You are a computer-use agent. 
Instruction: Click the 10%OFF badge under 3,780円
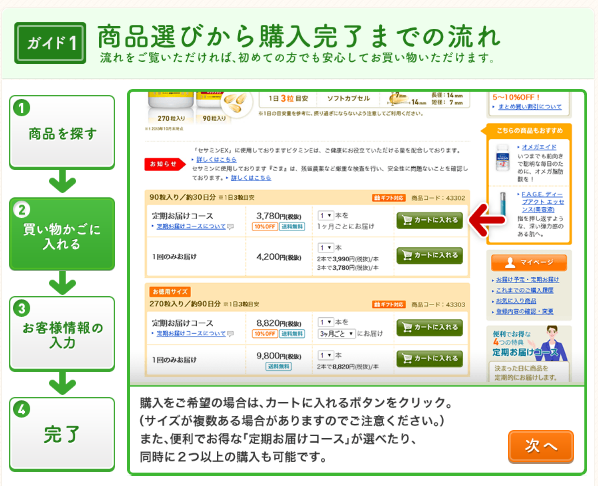[x=265, y=227]
